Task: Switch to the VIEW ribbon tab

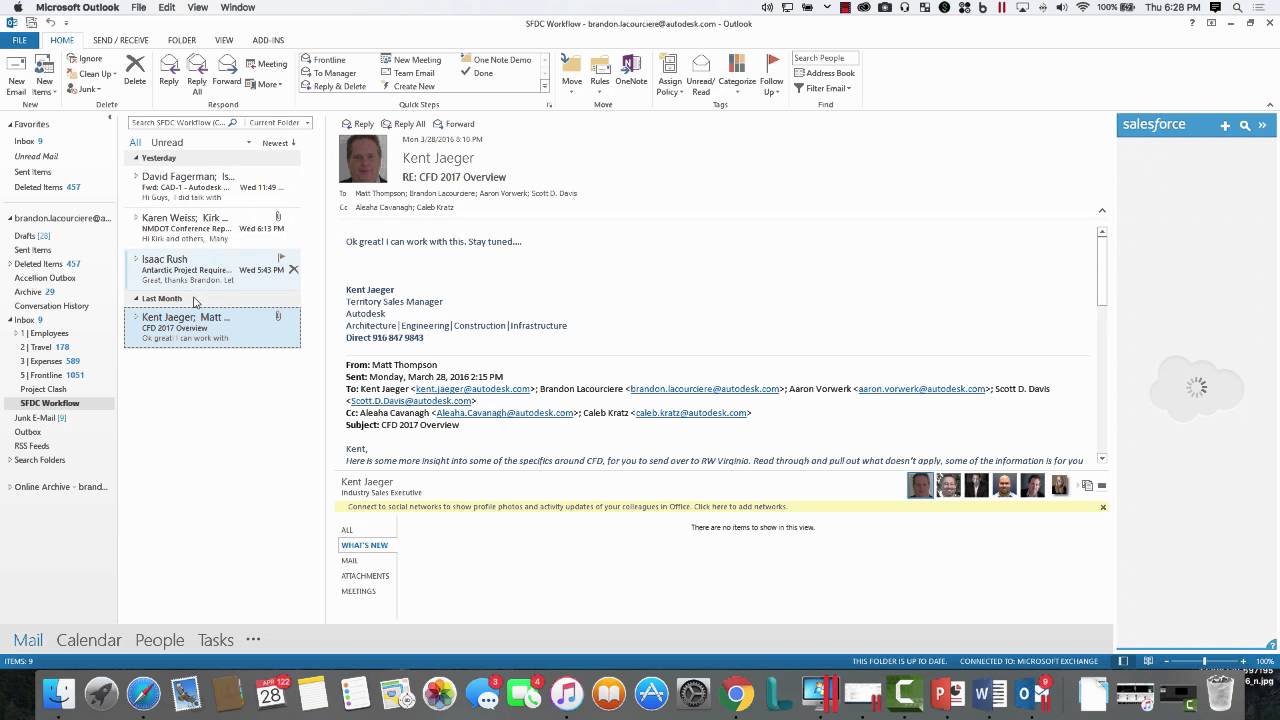Action: coord(224,40)
